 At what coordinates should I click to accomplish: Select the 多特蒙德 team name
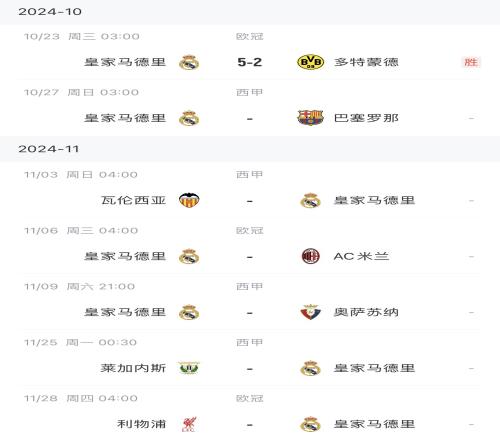click(x=366, y=62)
